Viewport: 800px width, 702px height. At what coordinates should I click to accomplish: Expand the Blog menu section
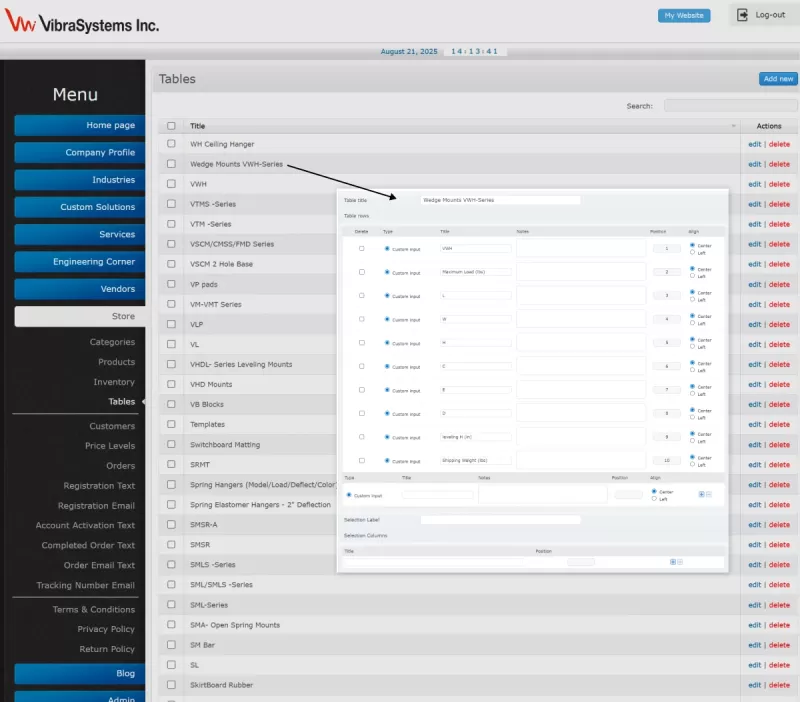[x=79, y=674]
